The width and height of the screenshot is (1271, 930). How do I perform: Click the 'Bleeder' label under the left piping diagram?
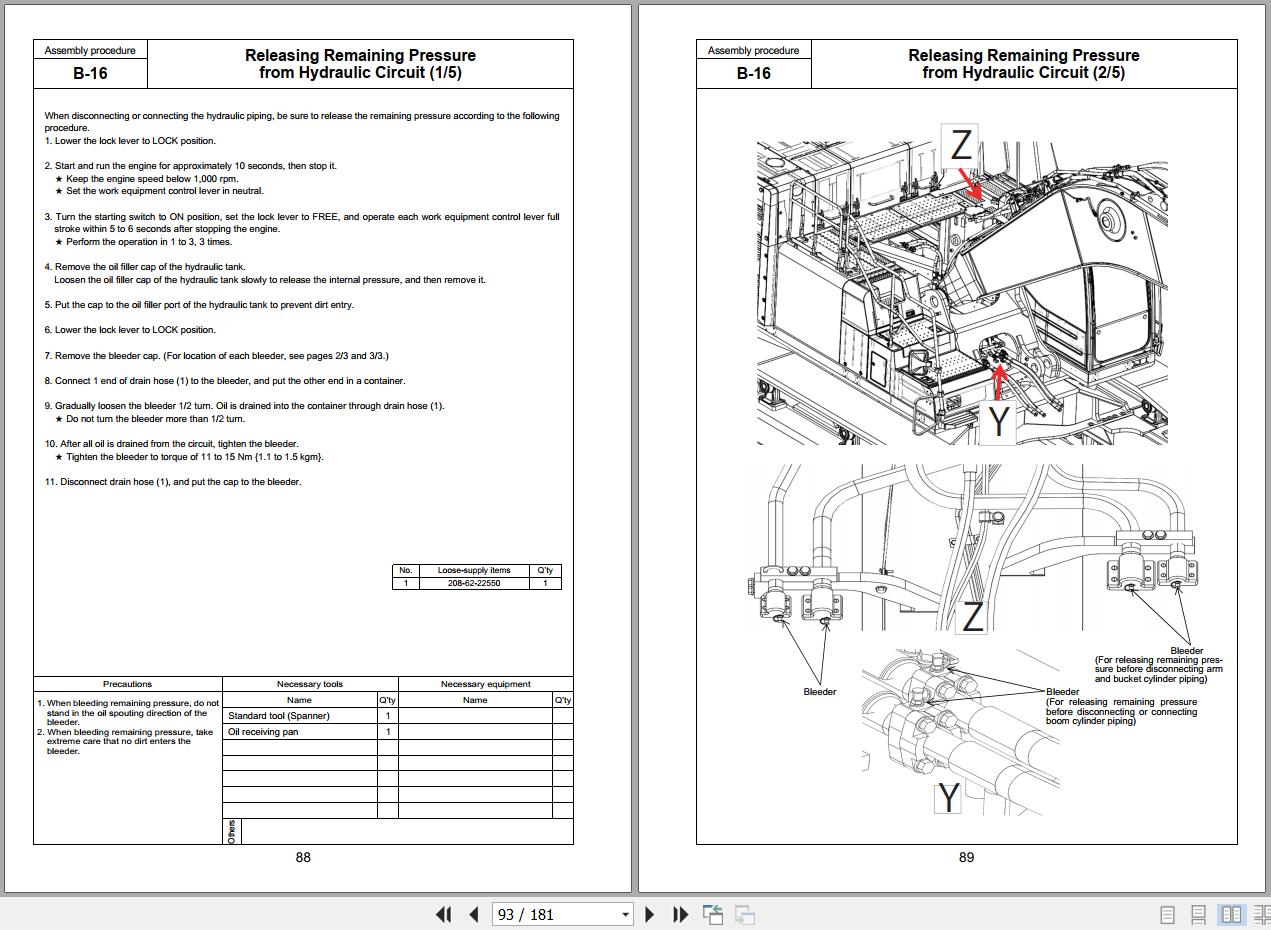point(820,692)
